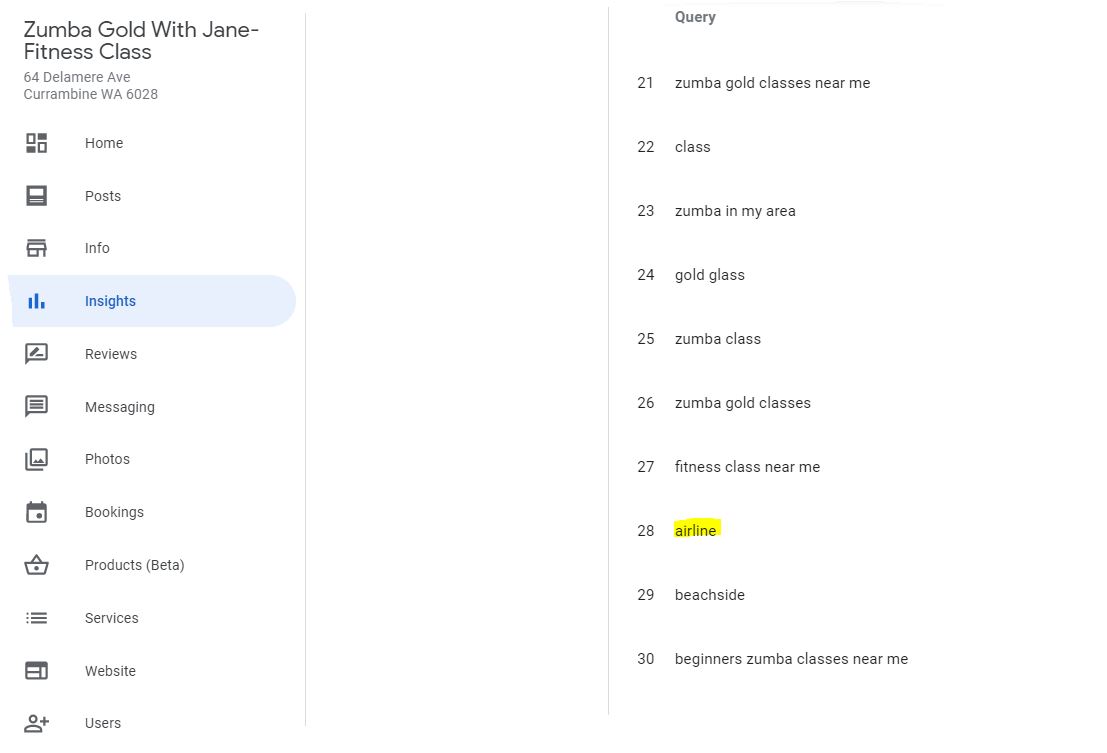Click the Home dashboard icon
This screenshot has width=1107, height=753.
(x=37, y=143)
